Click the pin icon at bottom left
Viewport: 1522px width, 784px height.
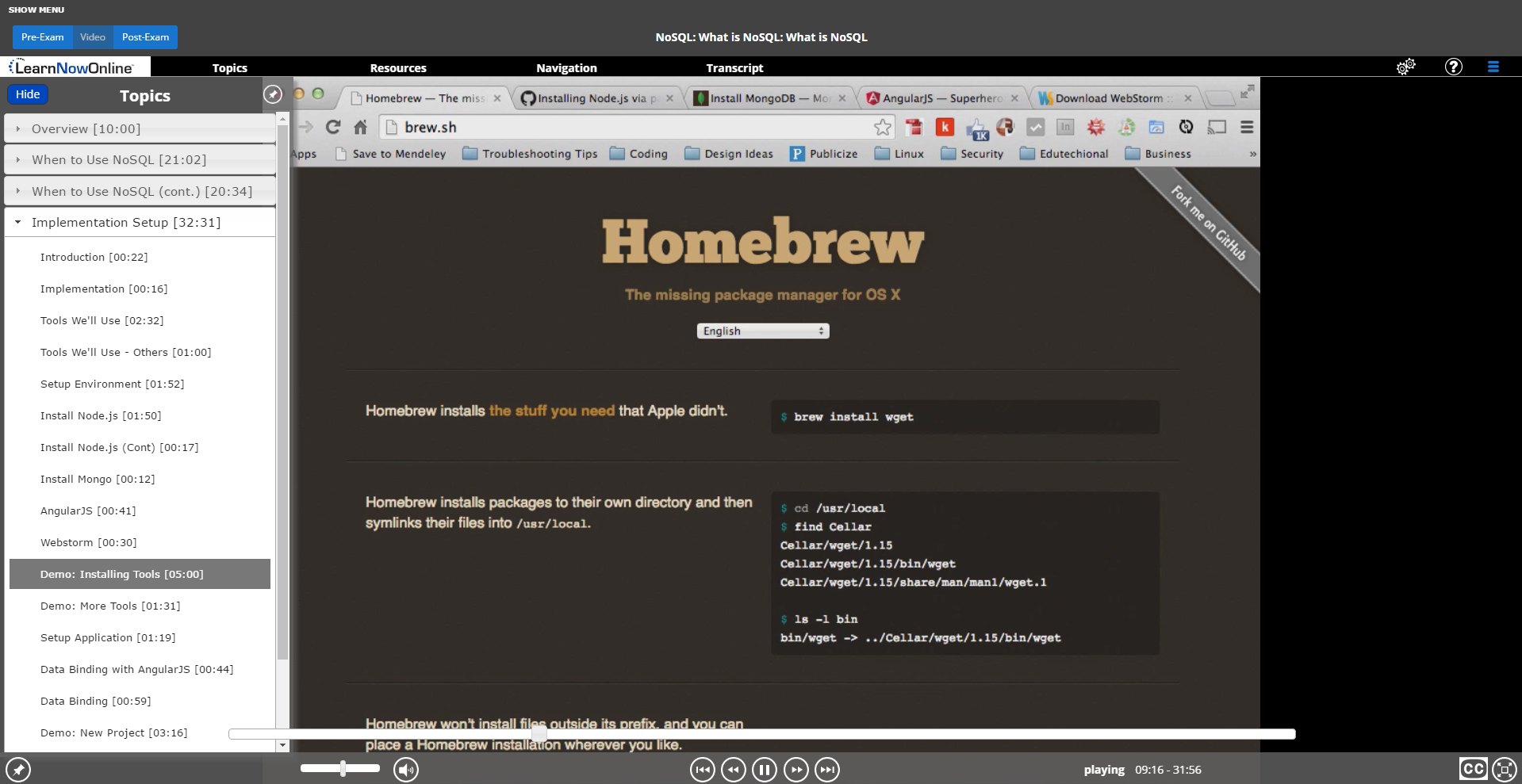click(18, 769)
